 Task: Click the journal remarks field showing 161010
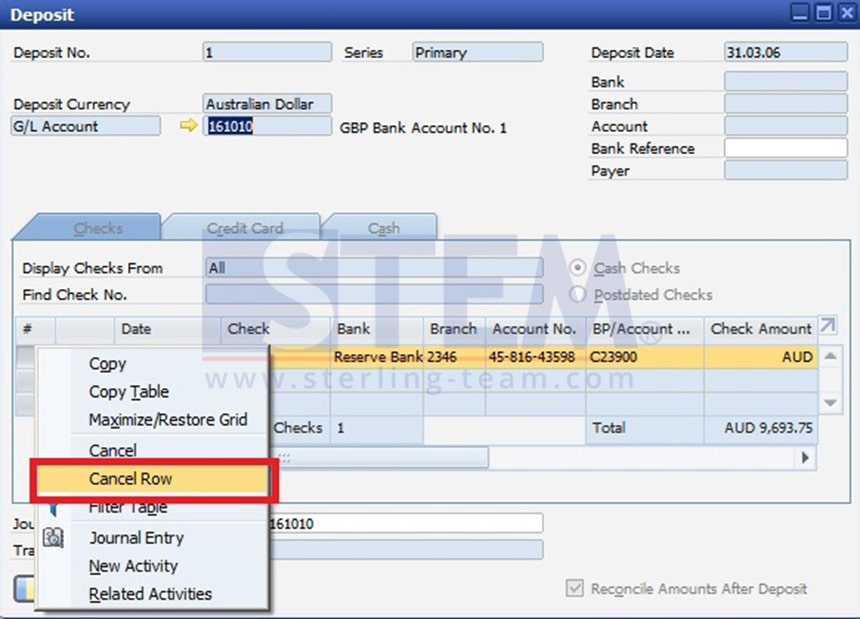406,523
